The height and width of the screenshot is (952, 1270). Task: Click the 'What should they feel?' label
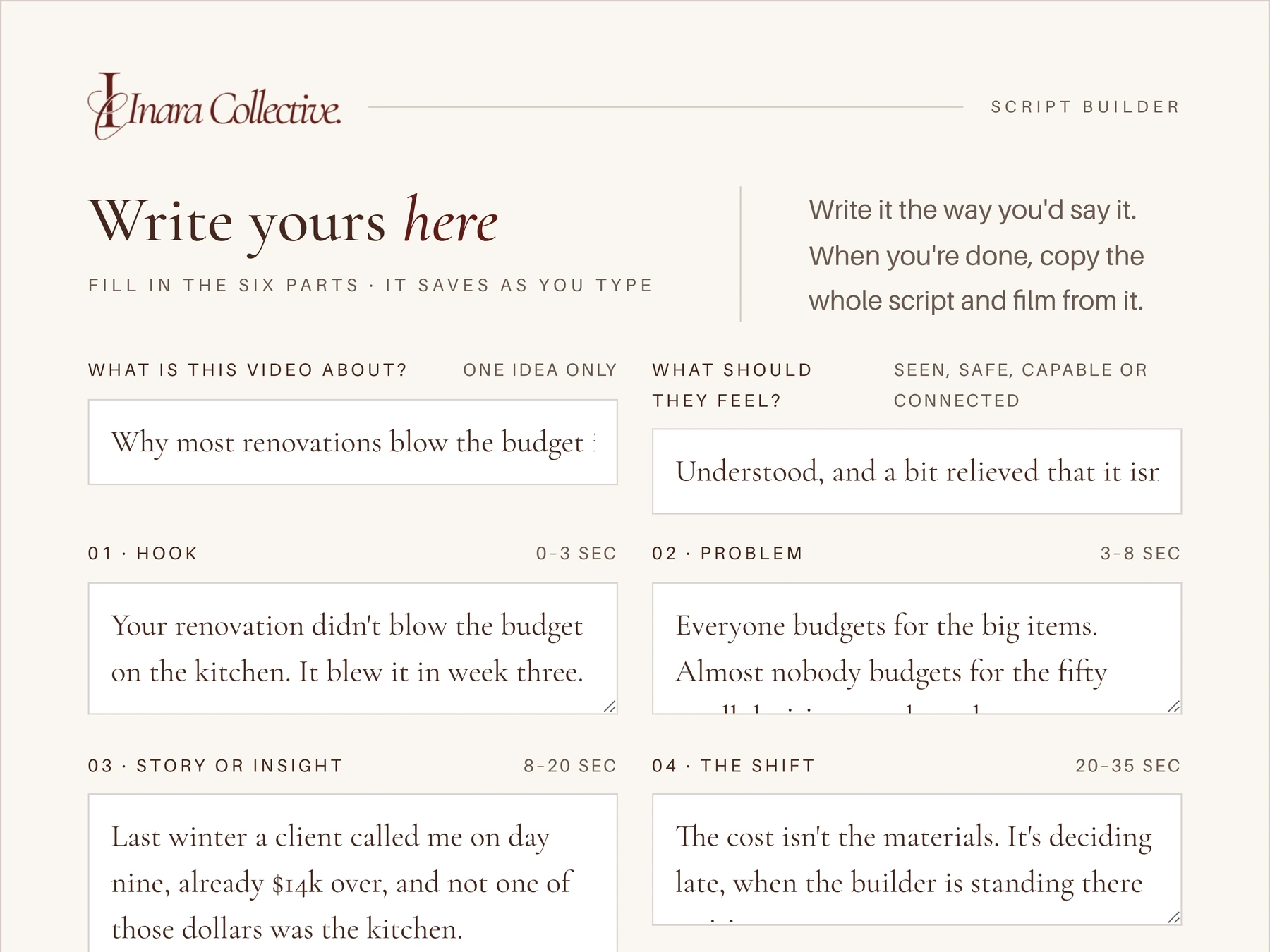(732, 386)
